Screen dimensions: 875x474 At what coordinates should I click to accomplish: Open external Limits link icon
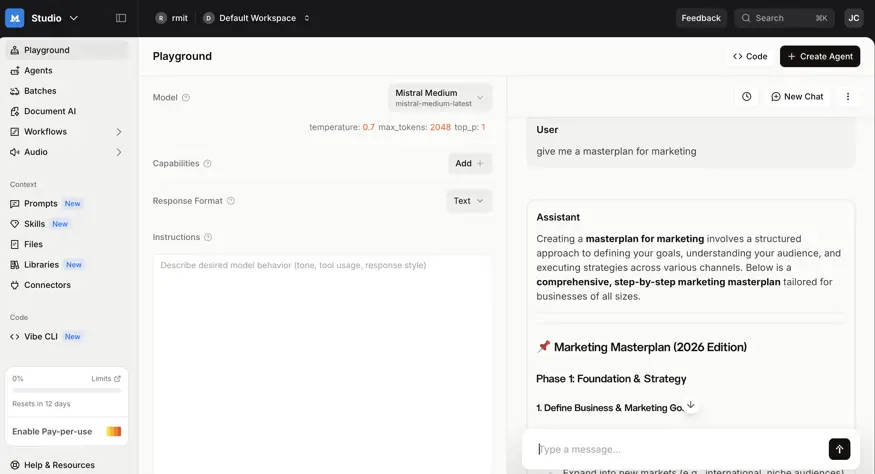tap(117, 379)
